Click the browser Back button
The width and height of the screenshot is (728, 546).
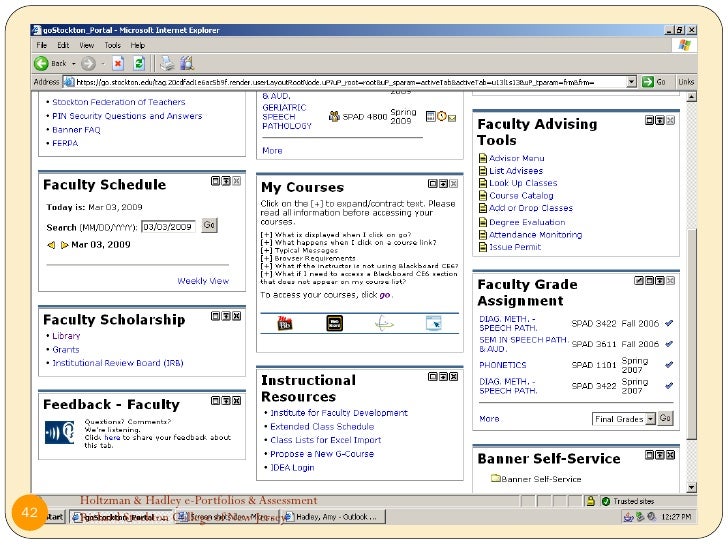coord(50,63)
